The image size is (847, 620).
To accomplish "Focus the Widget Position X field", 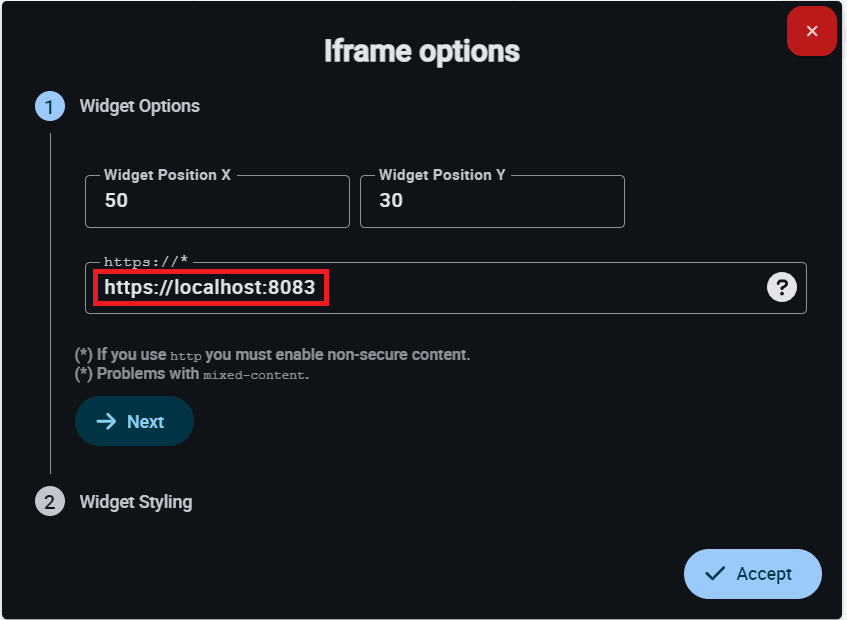I will click(217, 201).
